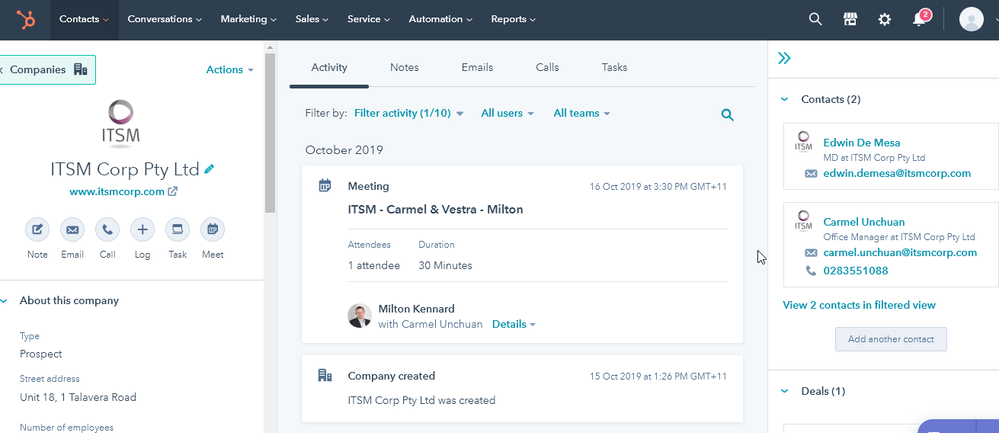This screenshot has width=999, height=433.
Task: Click View 2 contacts in filtered view
Action: 859,305
